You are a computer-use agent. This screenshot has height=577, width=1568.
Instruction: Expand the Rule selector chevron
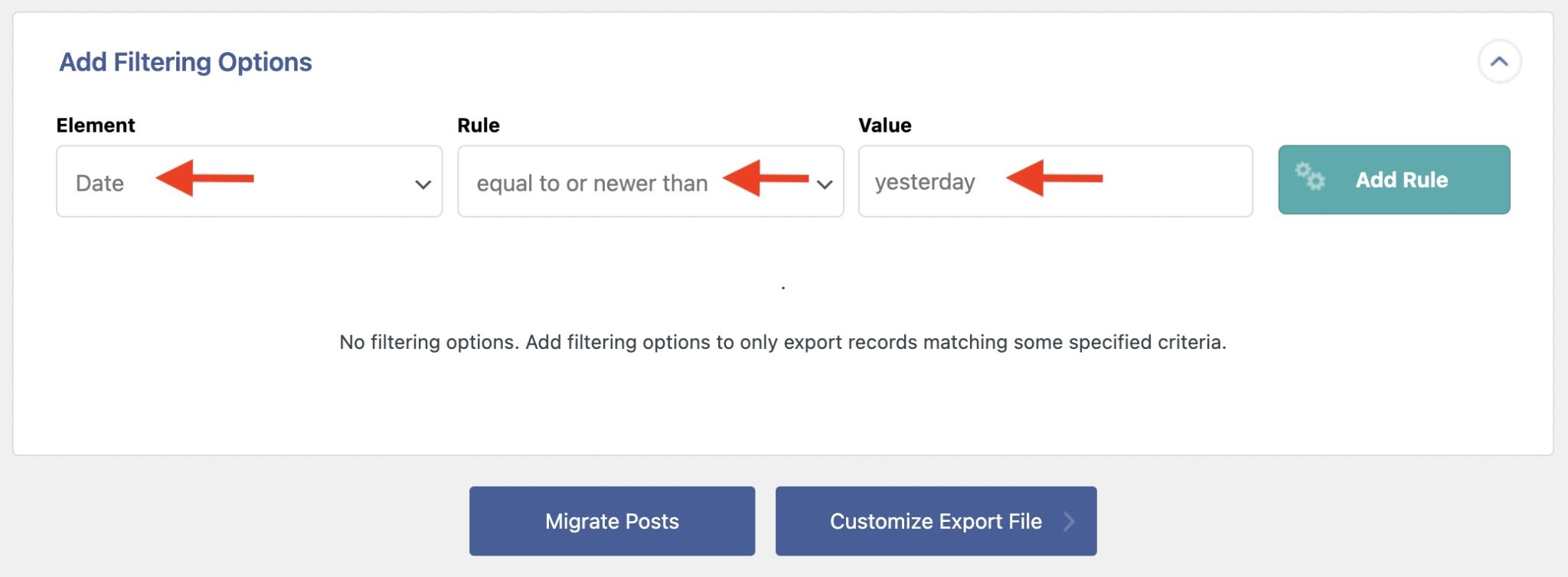point(825,184)
